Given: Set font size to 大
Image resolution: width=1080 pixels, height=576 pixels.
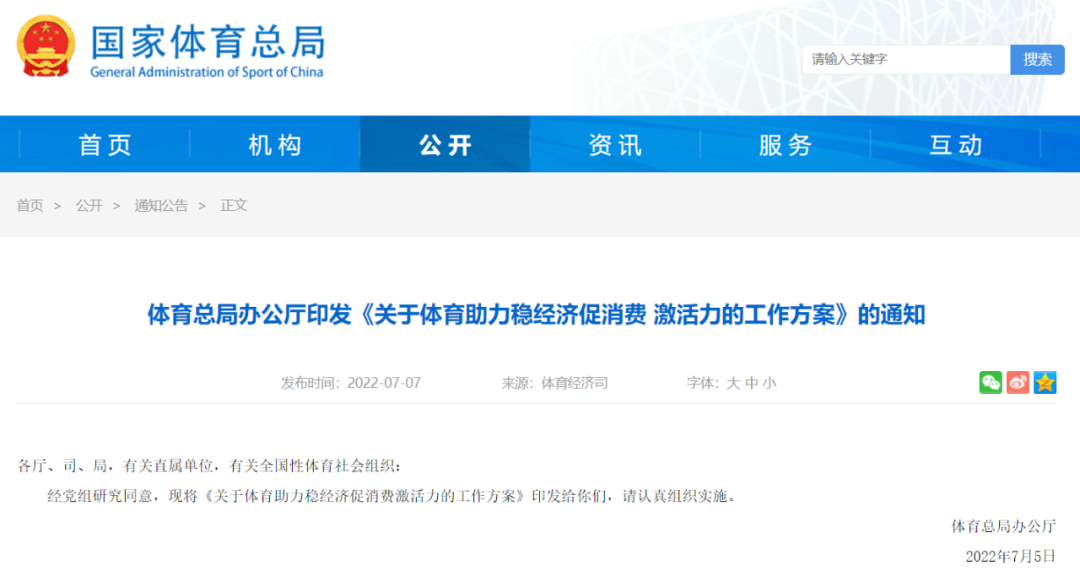Looking at the screenshot, I should [x=733, y=383].
